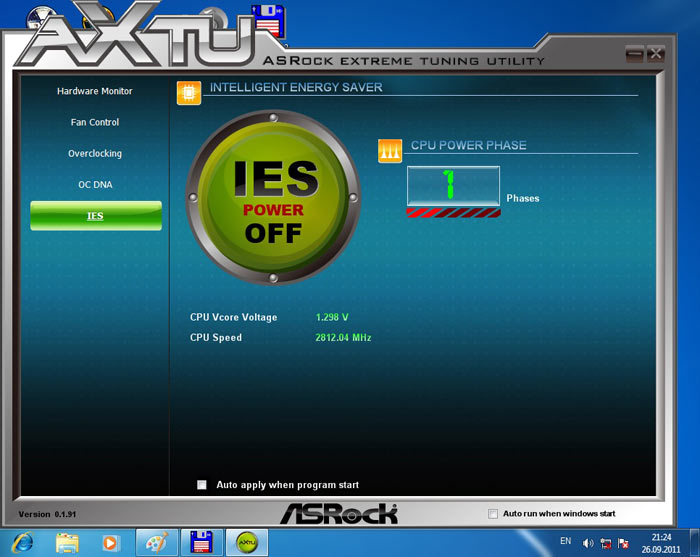Screen dimensions: 700x557
Task: Open the Fan Control section
Action: click(95, 122)
